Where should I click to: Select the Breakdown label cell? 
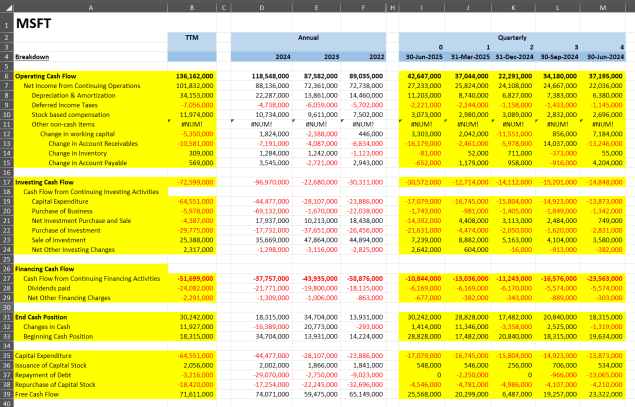coord(91,57)
